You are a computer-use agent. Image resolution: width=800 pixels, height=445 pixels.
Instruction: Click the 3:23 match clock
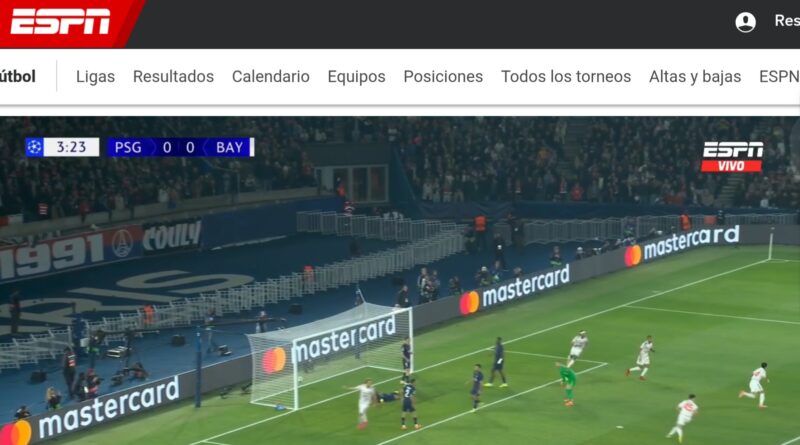[x=71, y=147]
